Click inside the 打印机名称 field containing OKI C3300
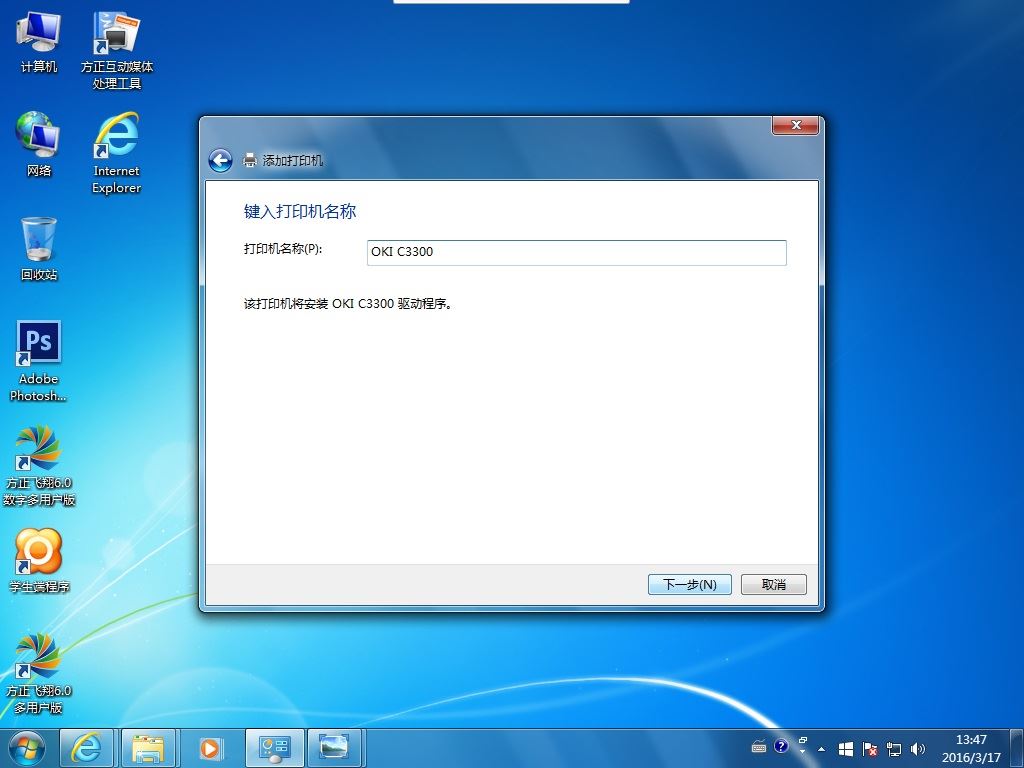 pos(577,253)
